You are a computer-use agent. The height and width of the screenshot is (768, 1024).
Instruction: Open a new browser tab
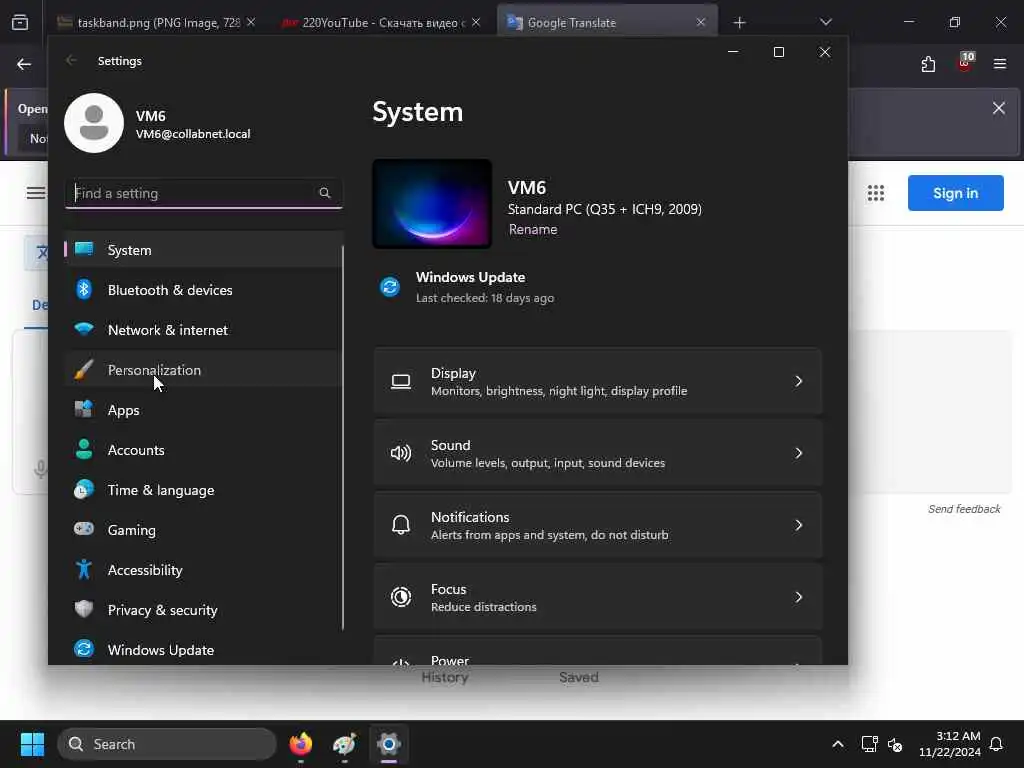click(x=739, y=23)
